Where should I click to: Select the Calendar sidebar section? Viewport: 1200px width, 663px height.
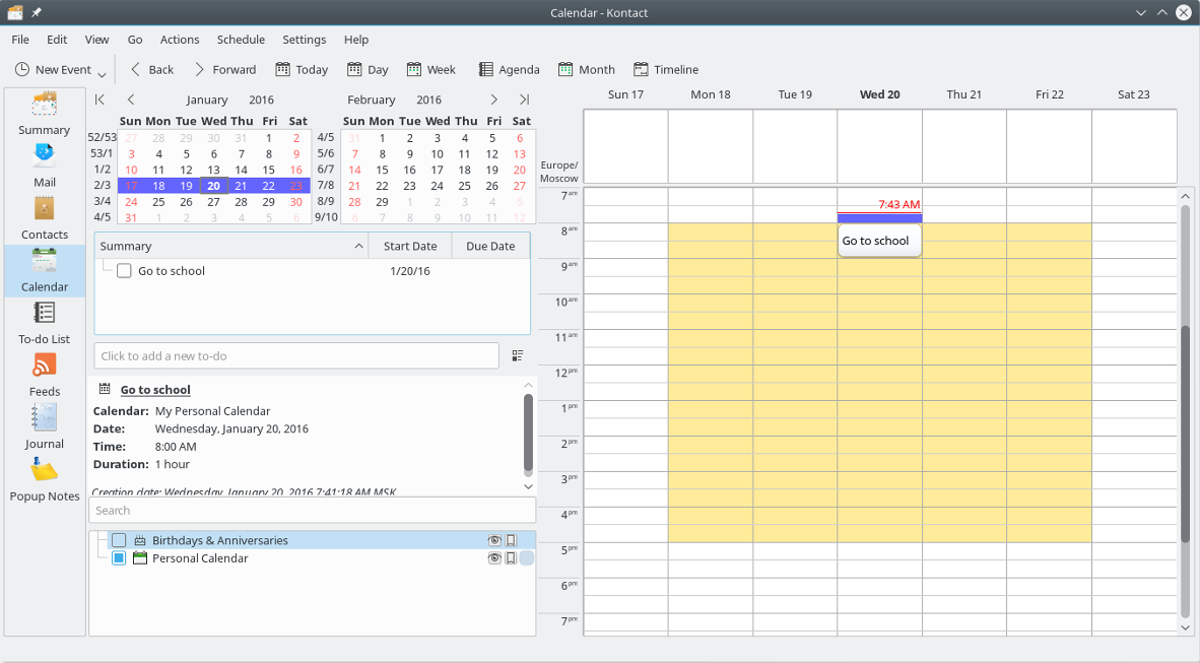44,271
